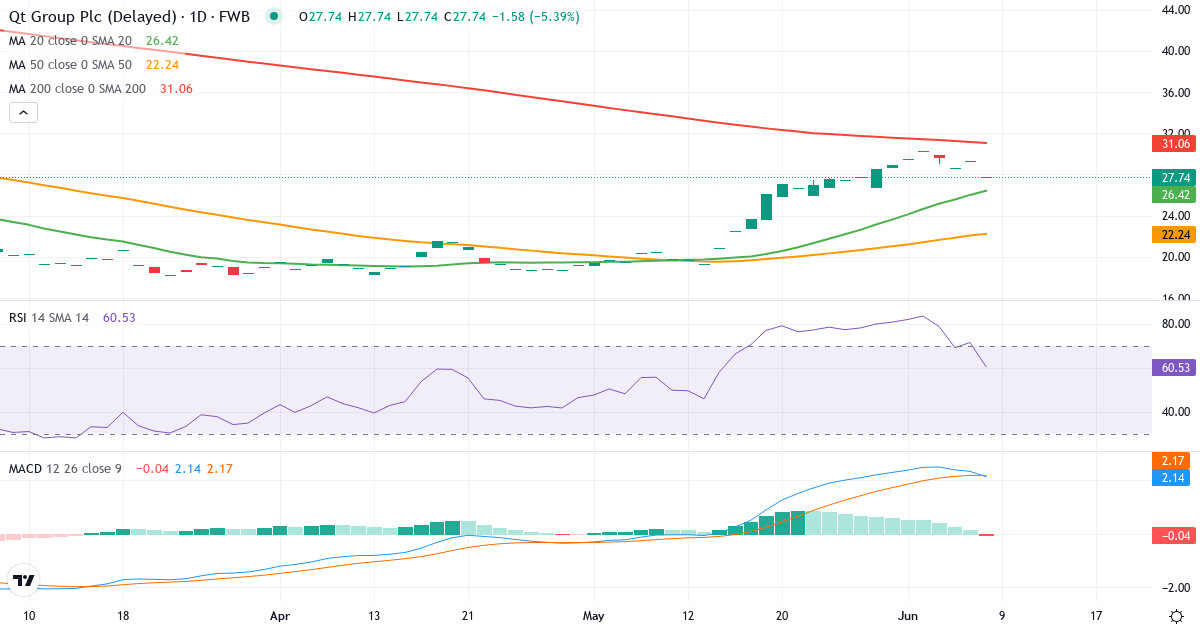The width and height of the screenshot is (1200, 630).
Task: Select the MACD 12 26 close 9 legend
Action: coord(65,468)
